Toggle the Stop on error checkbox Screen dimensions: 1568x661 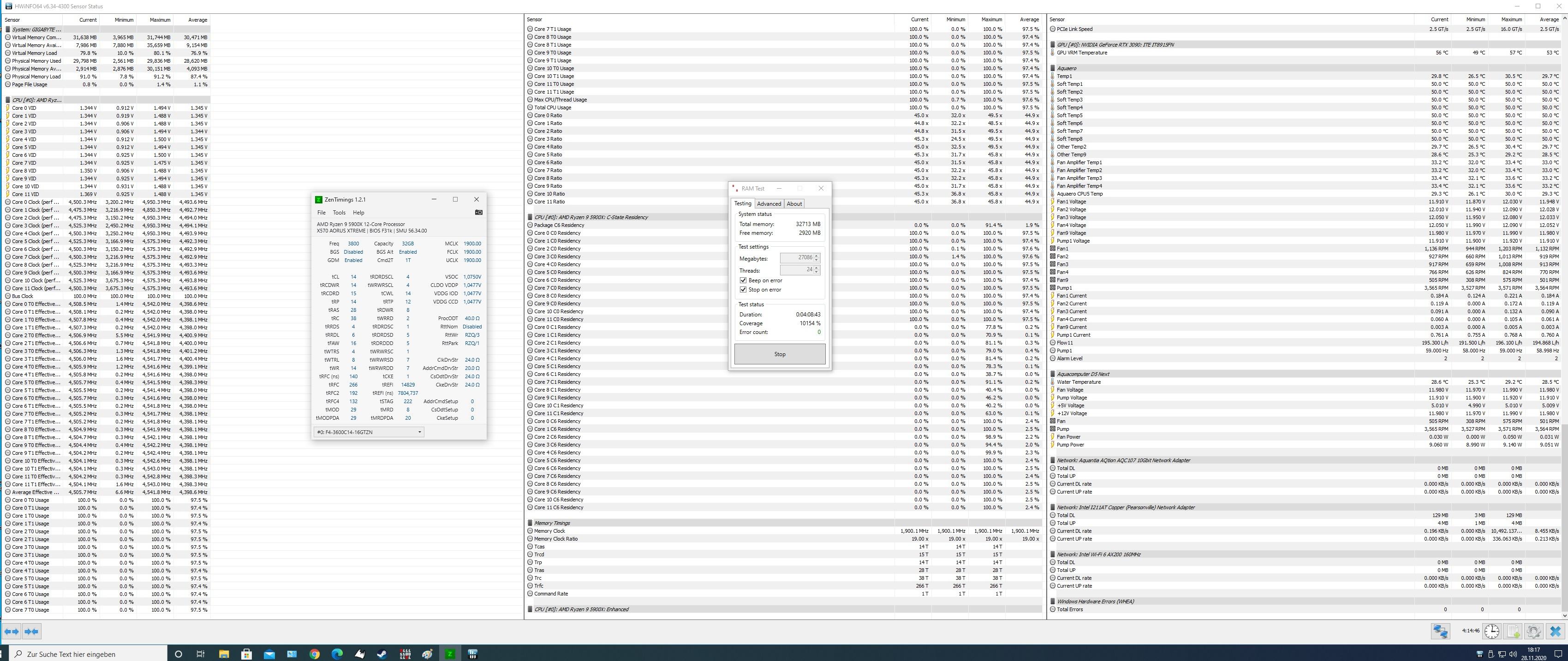click(743, 290)
